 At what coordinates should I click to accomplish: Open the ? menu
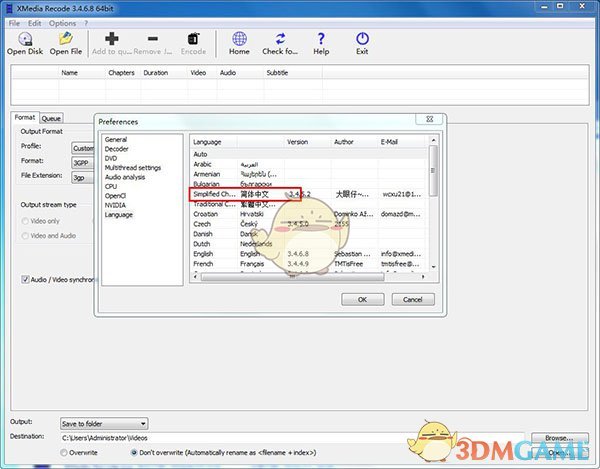pyautogui.click(x=86, y=23)
